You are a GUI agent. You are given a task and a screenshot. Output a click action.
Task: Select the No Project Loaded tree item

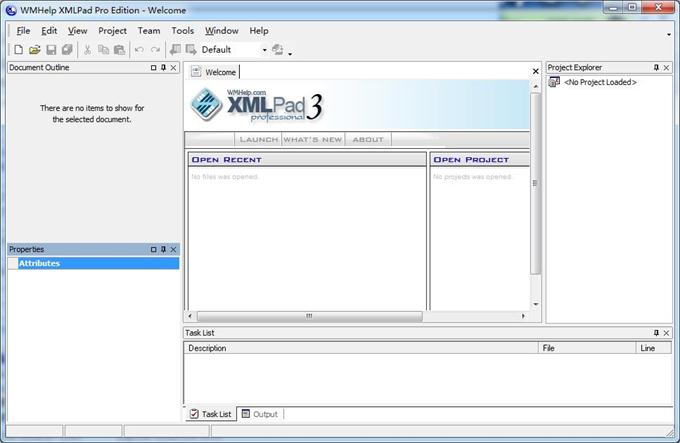[599, 82]
